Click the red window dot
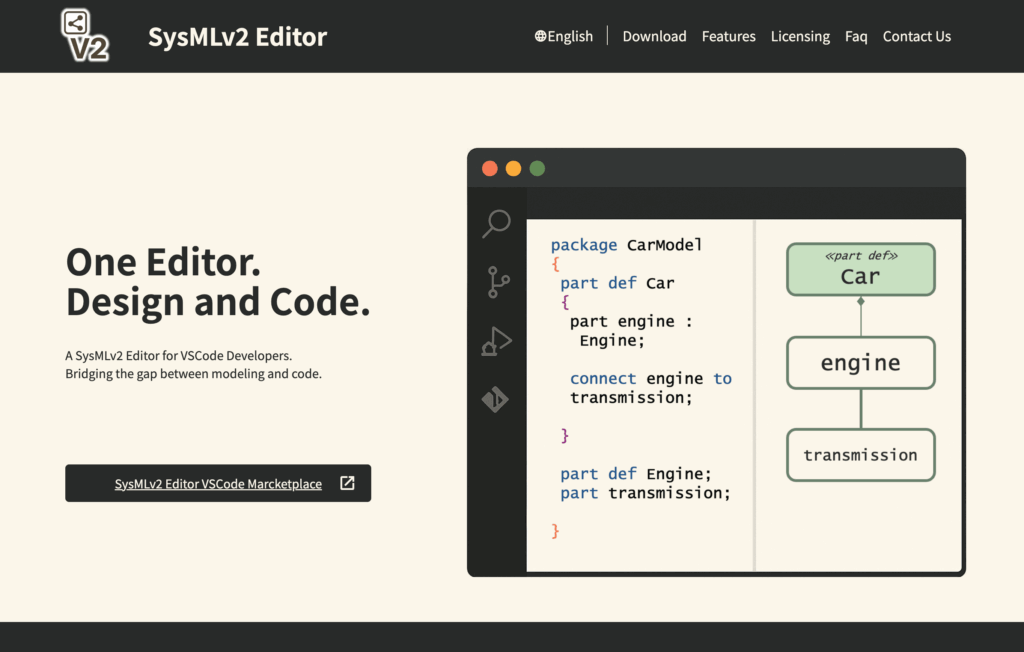The image size is (1024, 652). (x=490, y=169)
